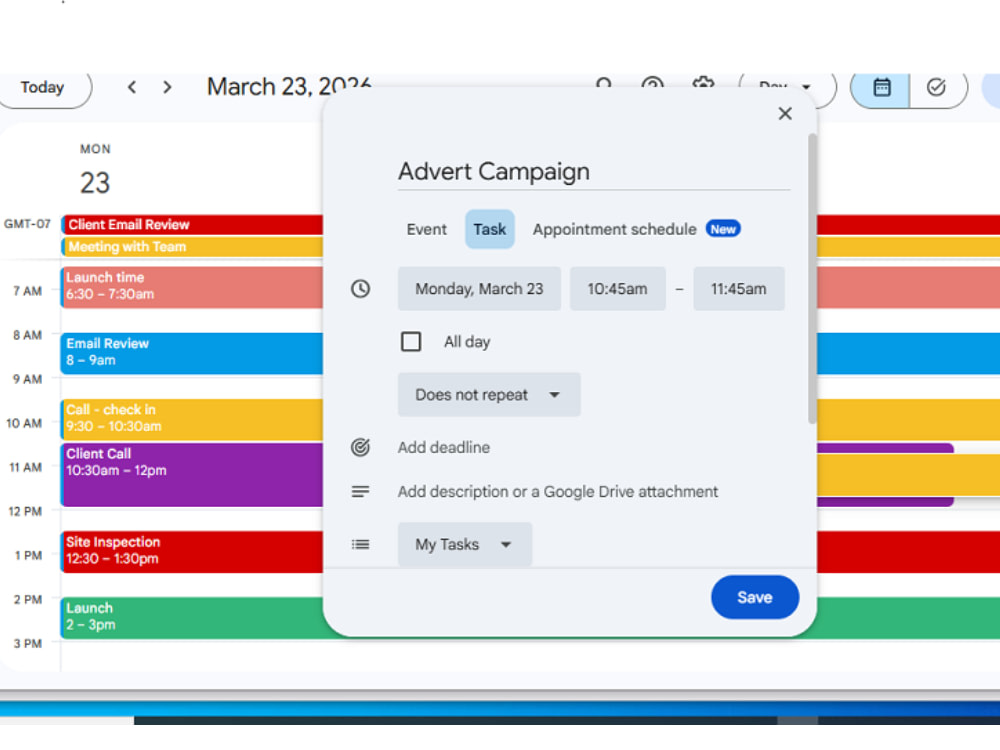Click Add description or Google Drive attachment
1000x750 pixels.
[x=558, y=492]
